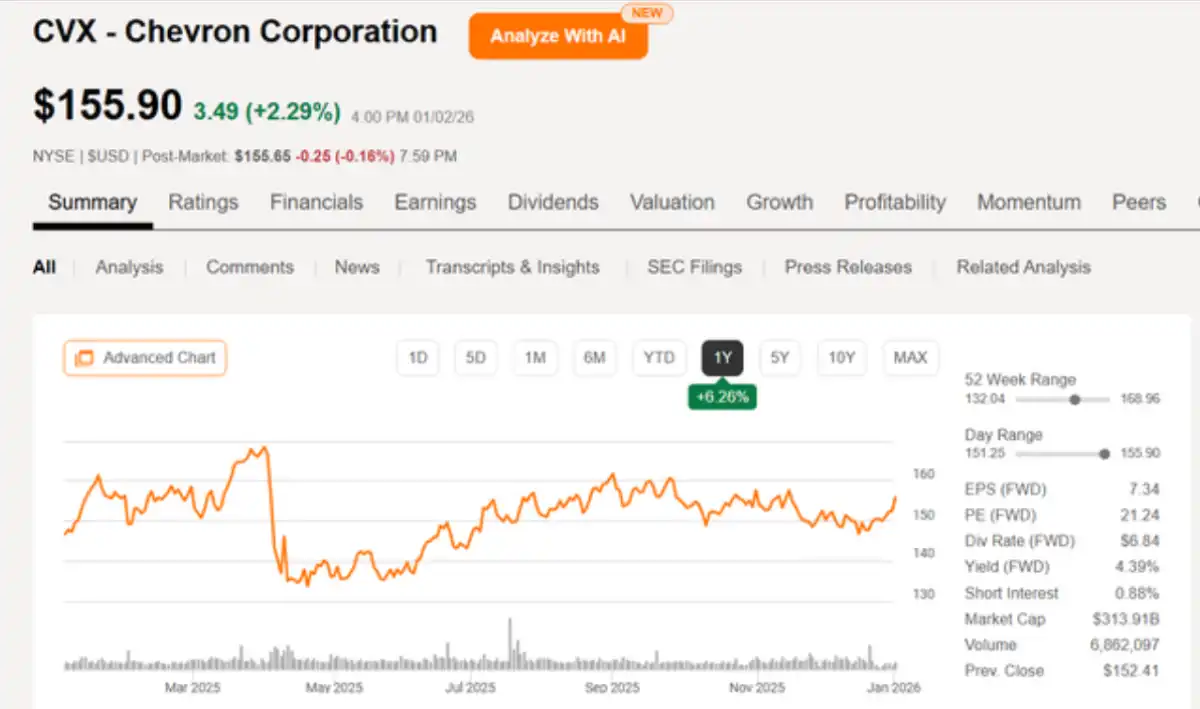Click the 52 Week Range slider marker
1200x709 pixels.
point(1075,399)
